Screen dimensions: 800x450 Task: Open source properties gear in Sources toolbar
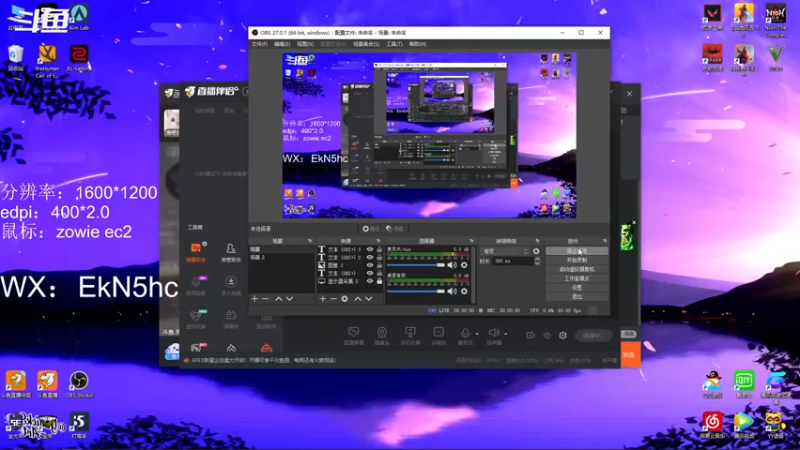tap(344, 299)
